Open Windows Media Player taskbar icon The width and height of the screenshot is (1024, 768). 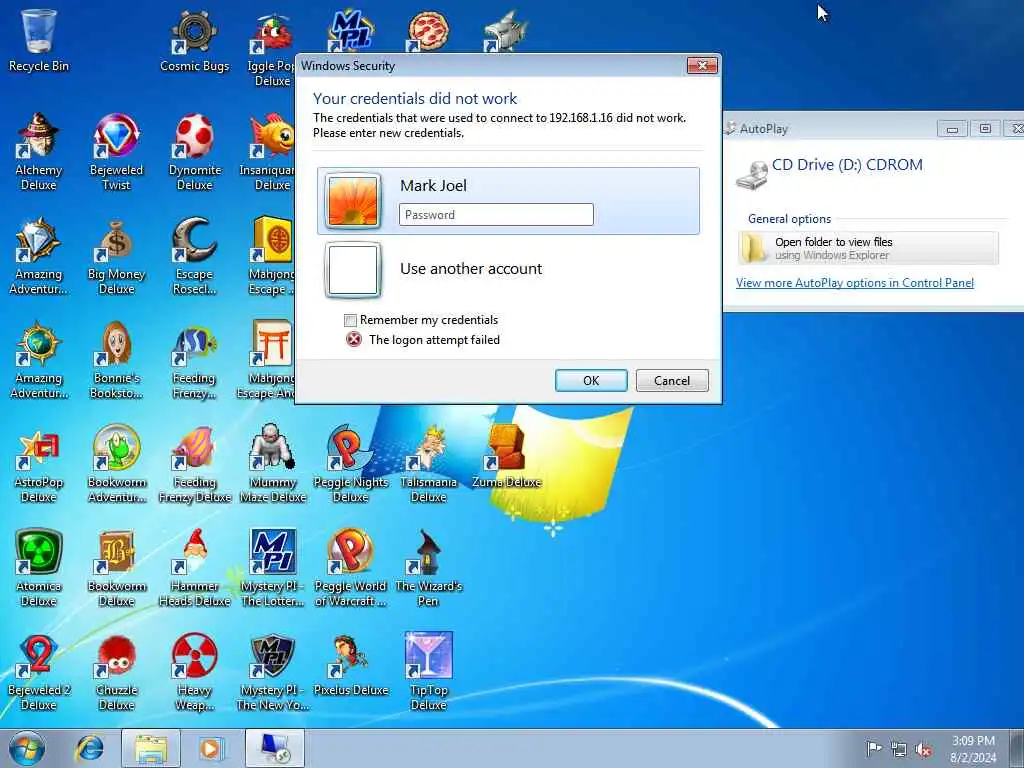[210, 748]
